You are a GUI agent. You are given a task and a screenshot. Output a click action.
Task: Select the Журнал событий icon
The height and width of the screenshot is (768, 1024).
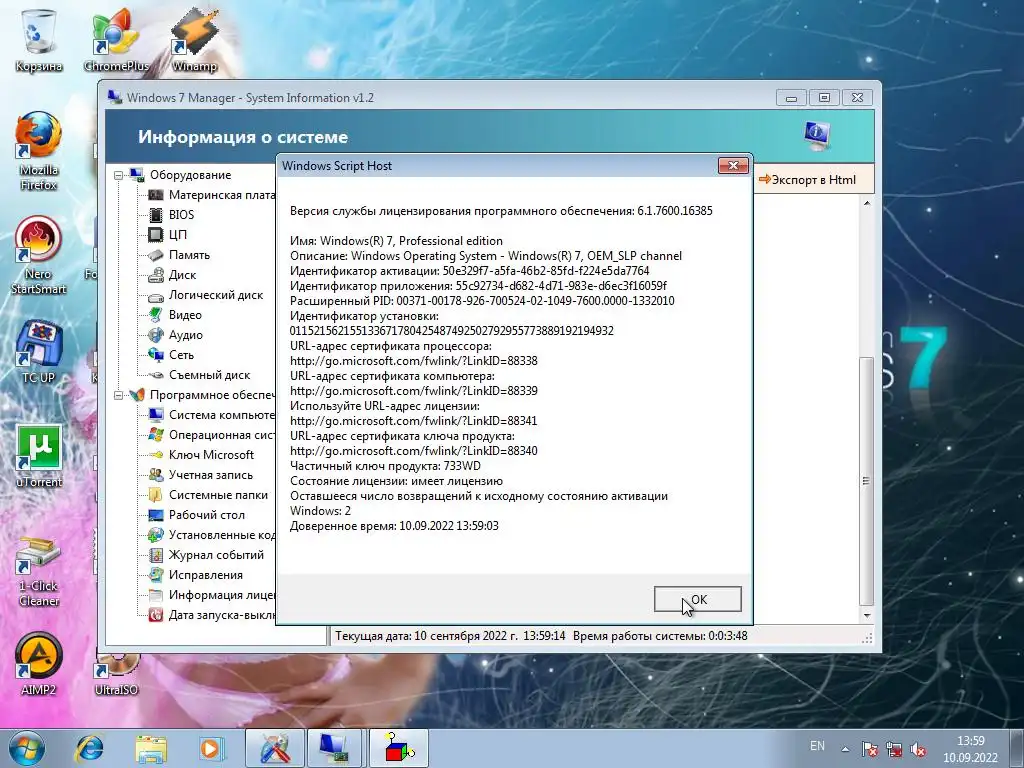point(155,555)
